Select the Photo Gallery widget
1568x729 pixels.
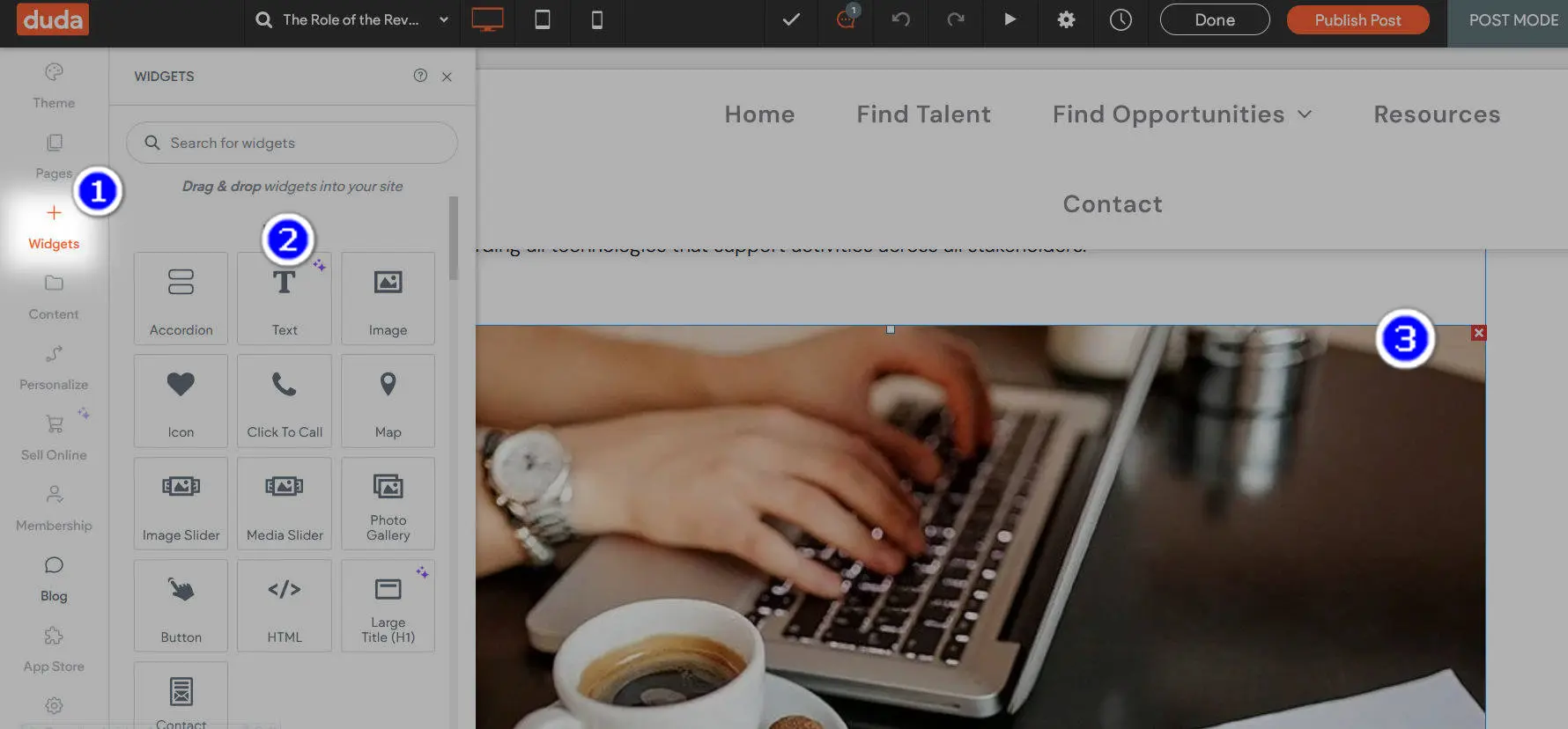tap(388, 503)
